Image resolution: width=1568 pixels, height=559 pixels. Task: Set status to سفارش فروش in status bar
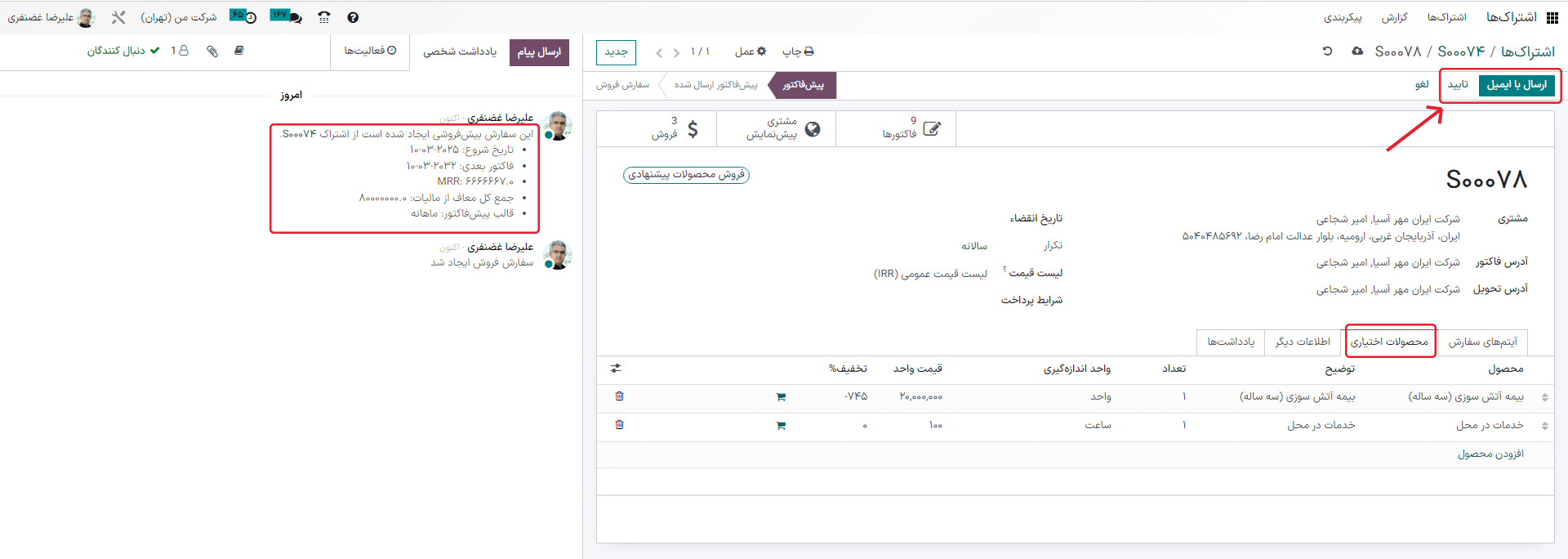622,85
